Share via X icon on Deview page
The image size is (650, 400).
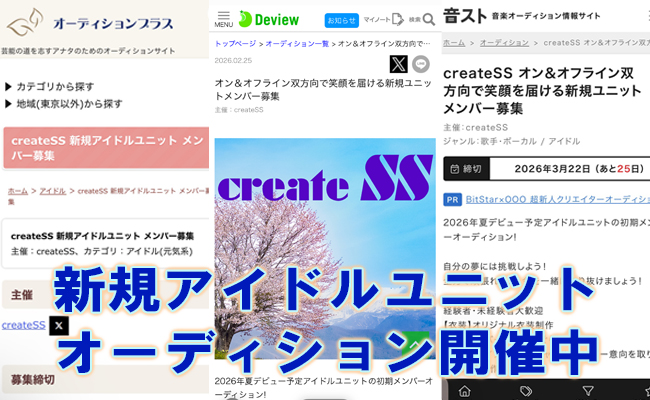[x=398, y=64]
